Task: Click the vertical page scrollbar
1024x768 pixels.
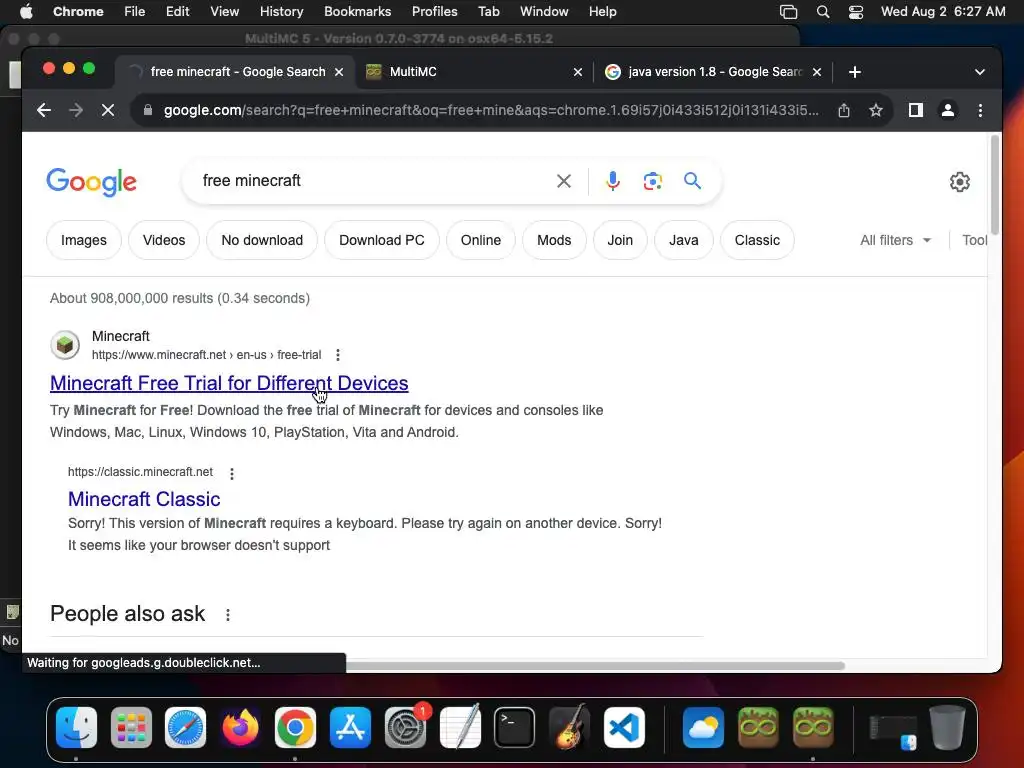Action: pyautogui.click(x=994, y=185)
